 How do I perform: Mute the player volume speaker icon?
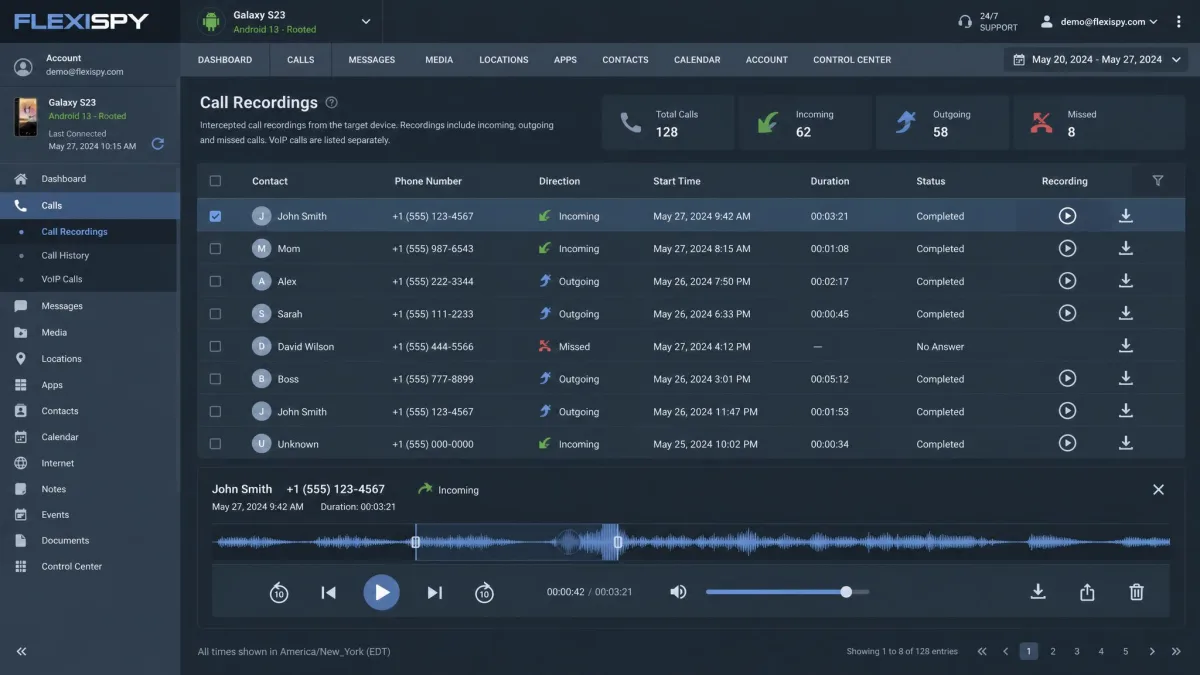coord(678,592)
